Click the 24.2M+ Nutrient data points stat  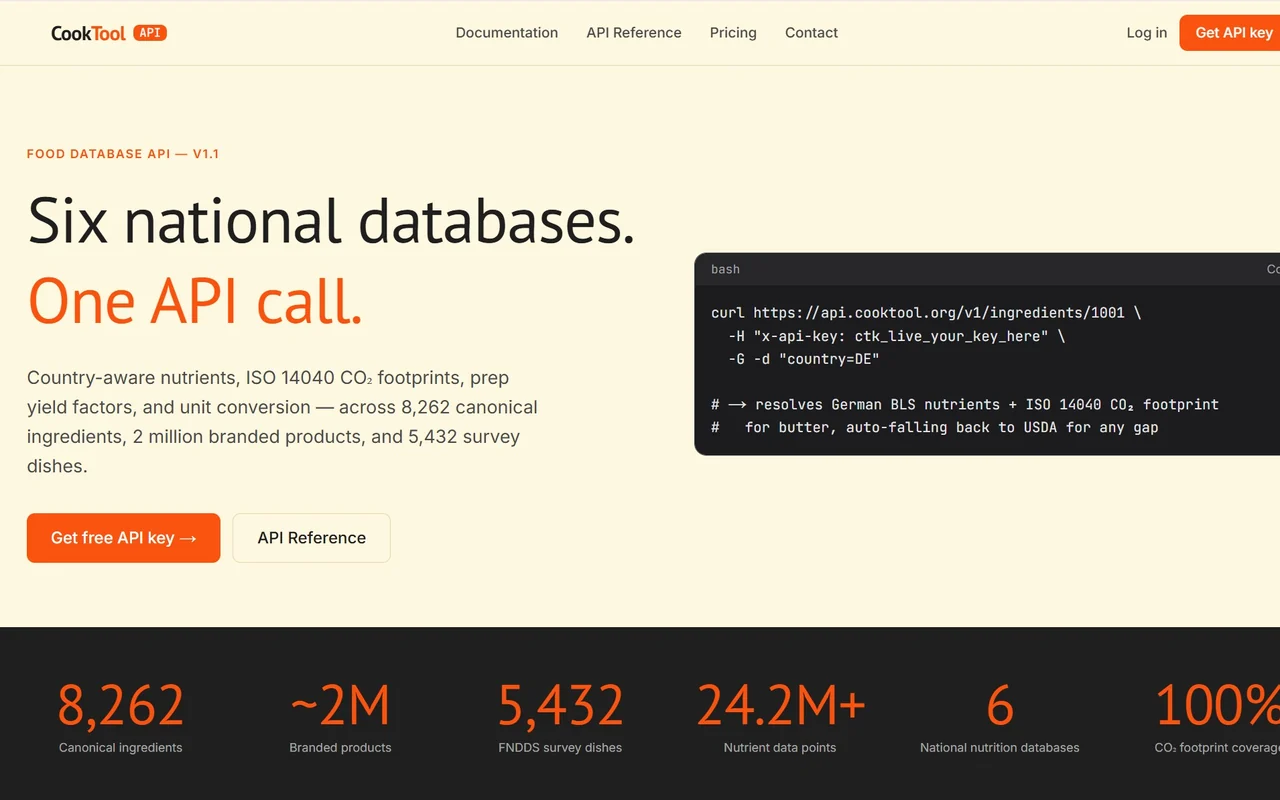[x=780, y=718]
